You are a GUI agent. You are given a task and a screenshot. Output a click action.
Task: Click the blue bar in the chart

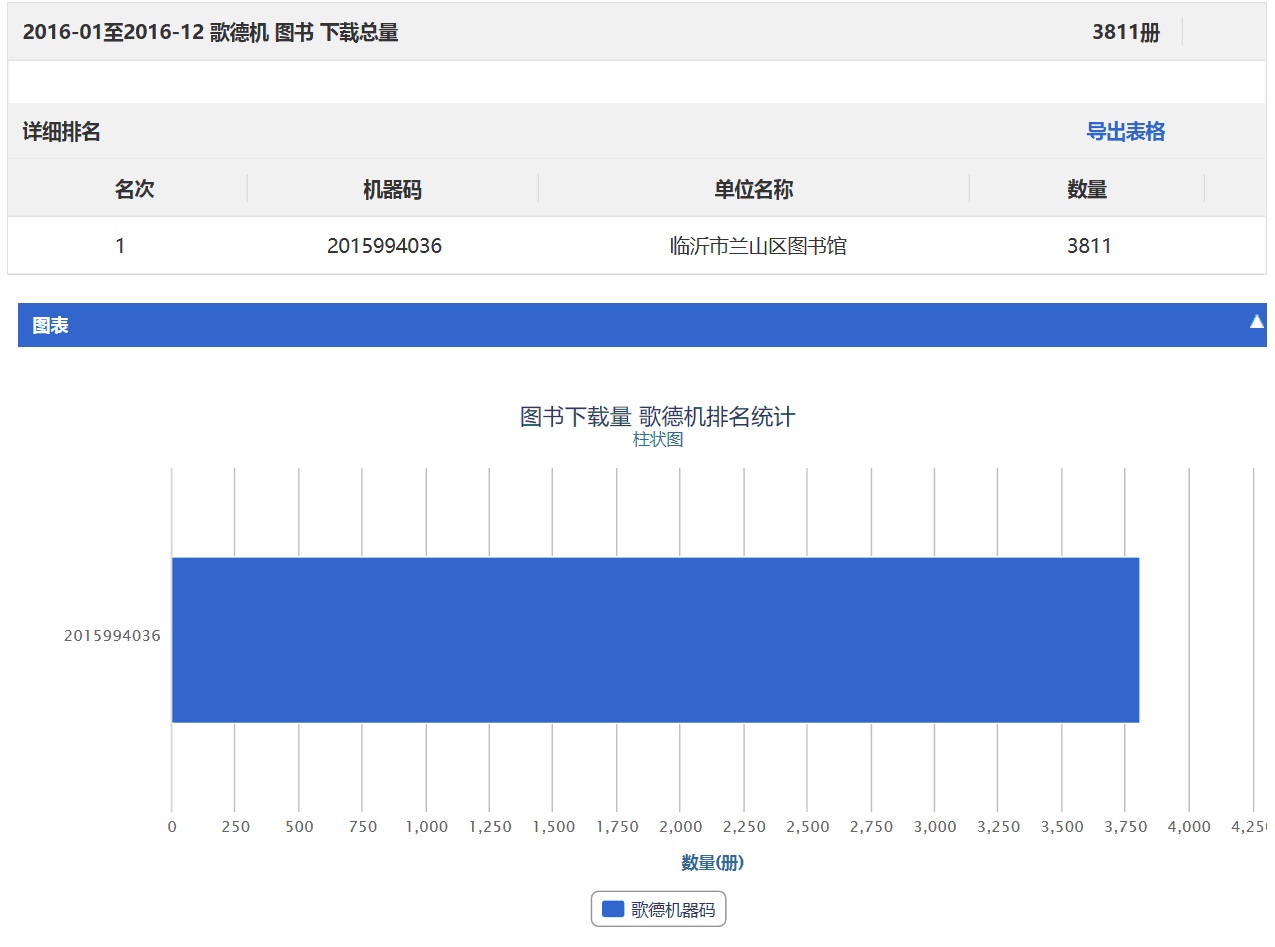655,640
